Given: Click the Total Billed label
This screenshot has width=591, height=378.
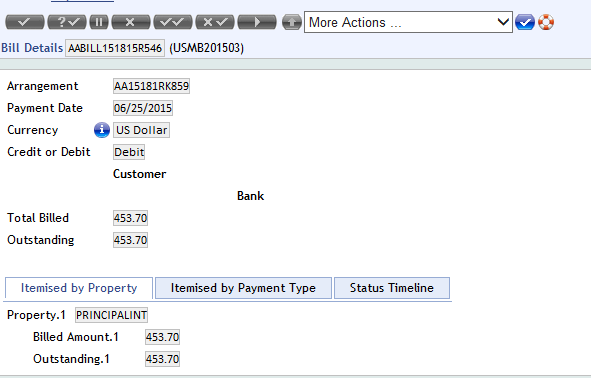Looking at the screenshot, I should click(x=38, y=217).
